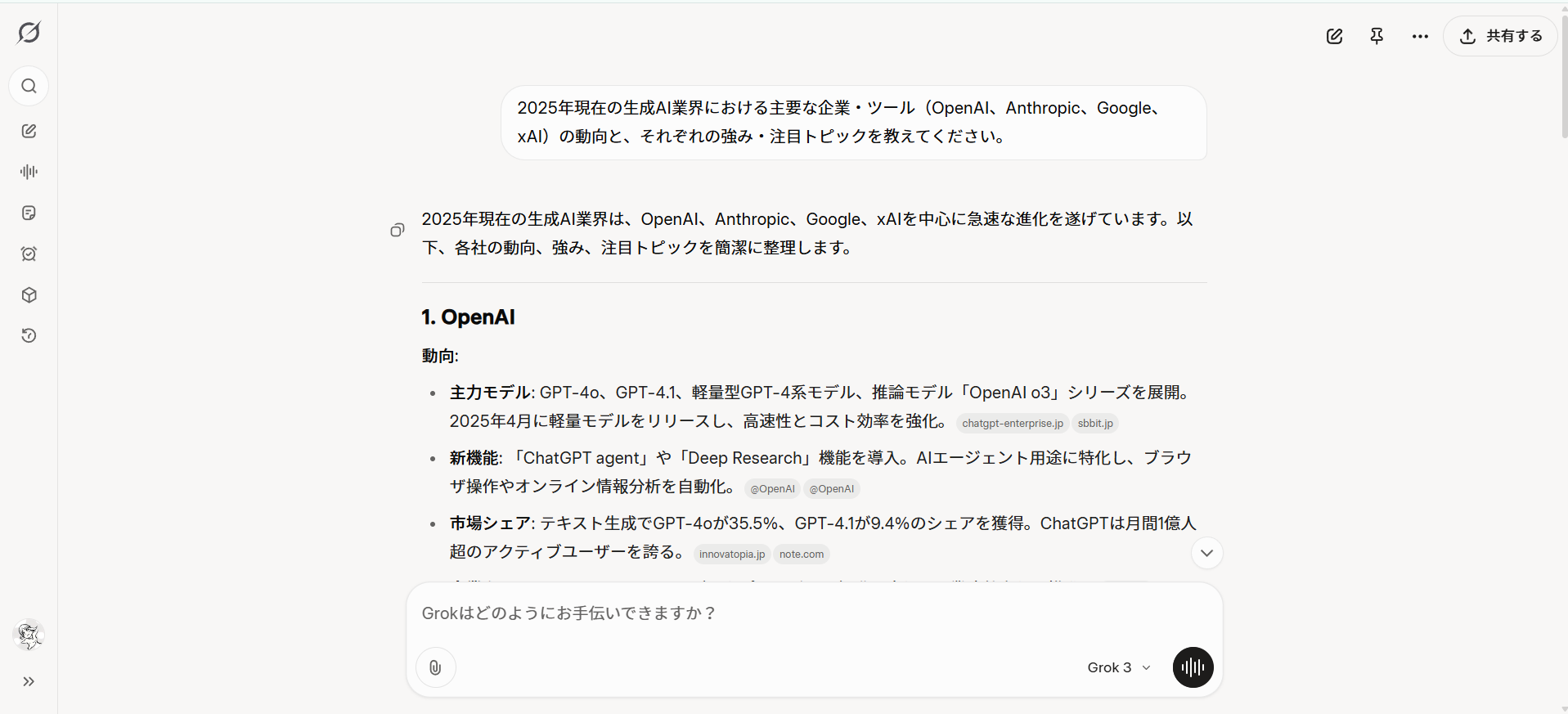Start voice input with black waveform button
Screen dimensions: 1568x714
1193,667
